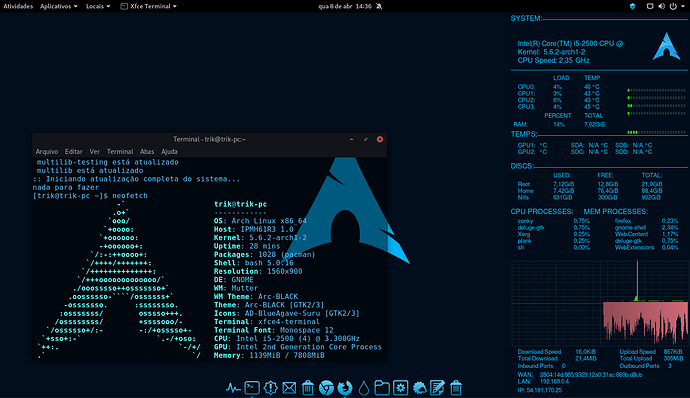Open the file manager folder icon

coord(382,388)
